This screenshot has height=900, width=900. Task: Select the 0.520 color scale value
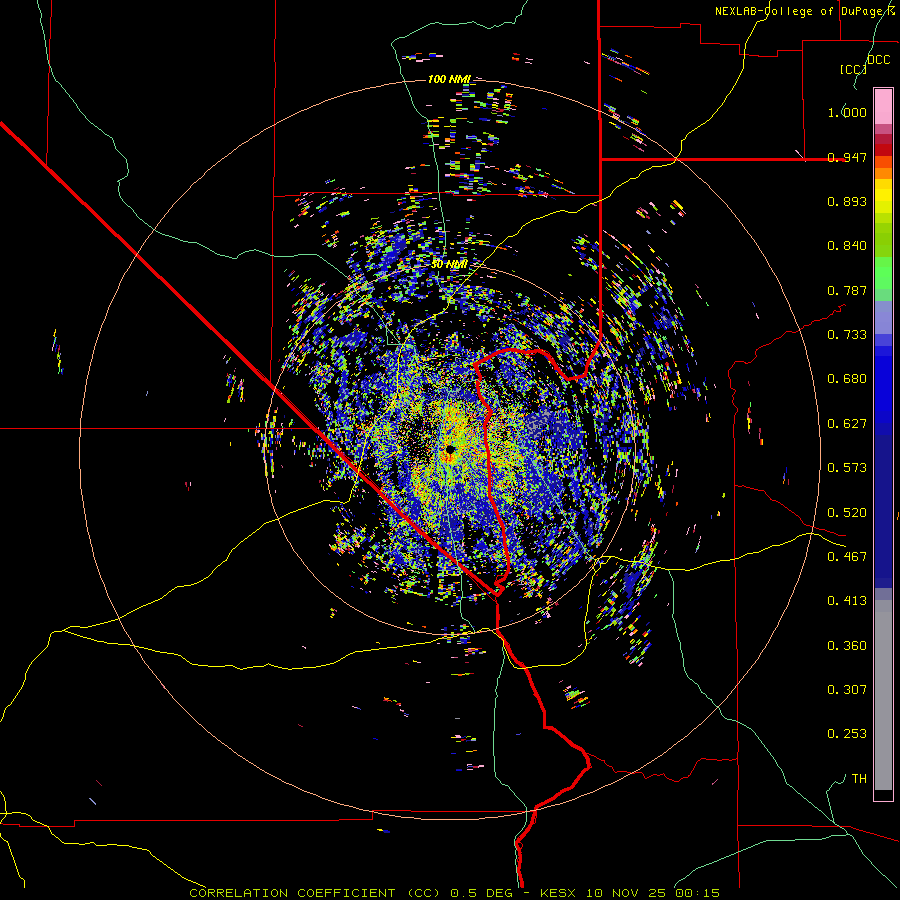point(847,513)
